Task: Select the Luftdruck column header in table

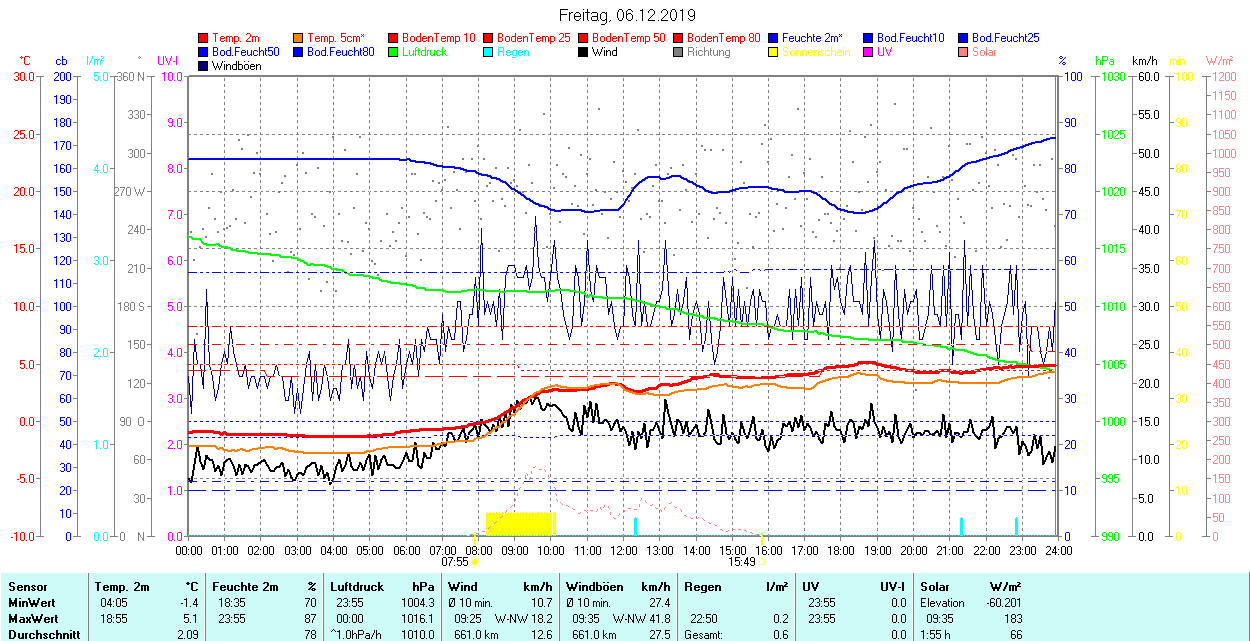Action: tap(357, 587)
